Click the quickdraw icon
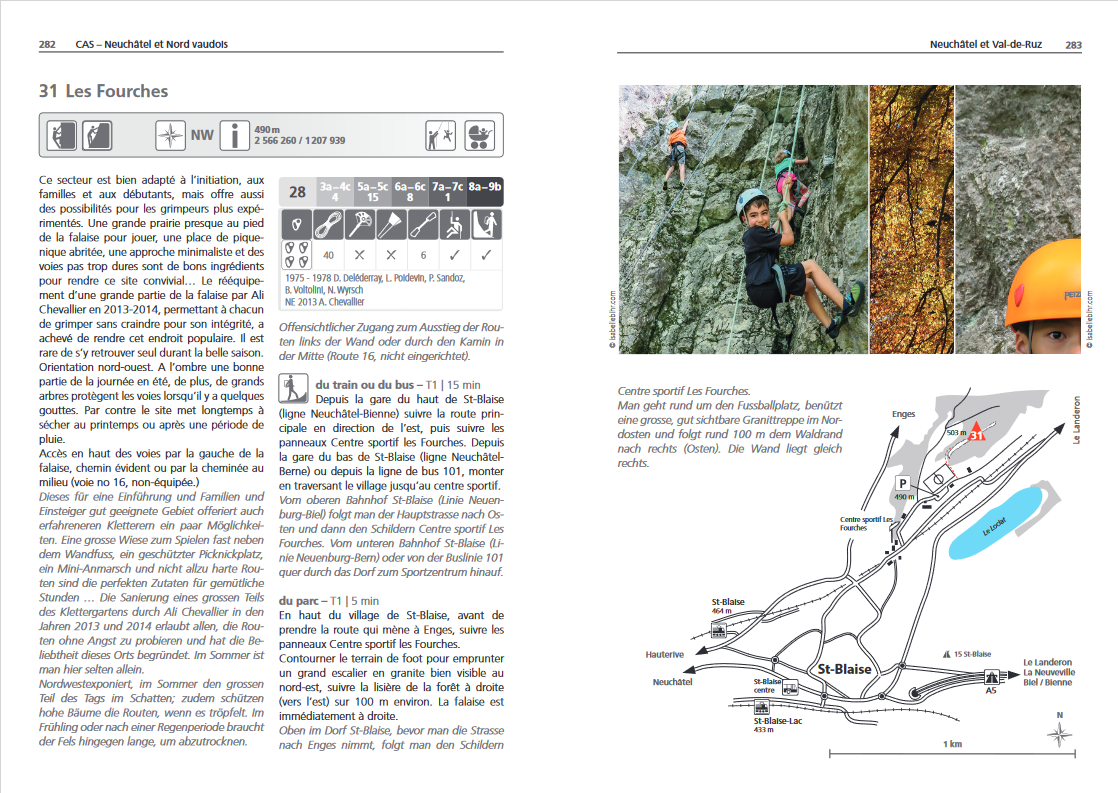The image size is (1118, 793). (423, 225)
